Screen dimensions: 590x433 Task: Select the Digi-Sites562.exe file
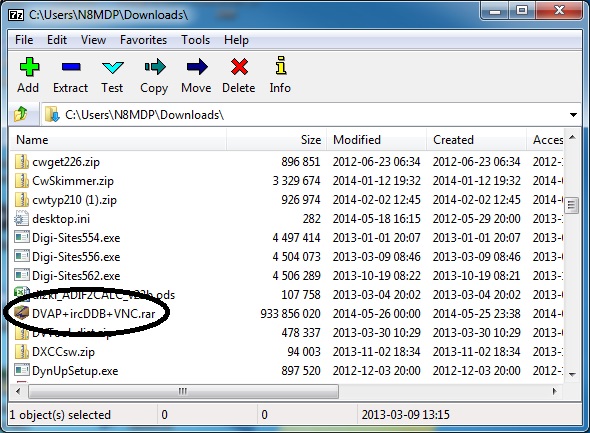pos(76,275)
